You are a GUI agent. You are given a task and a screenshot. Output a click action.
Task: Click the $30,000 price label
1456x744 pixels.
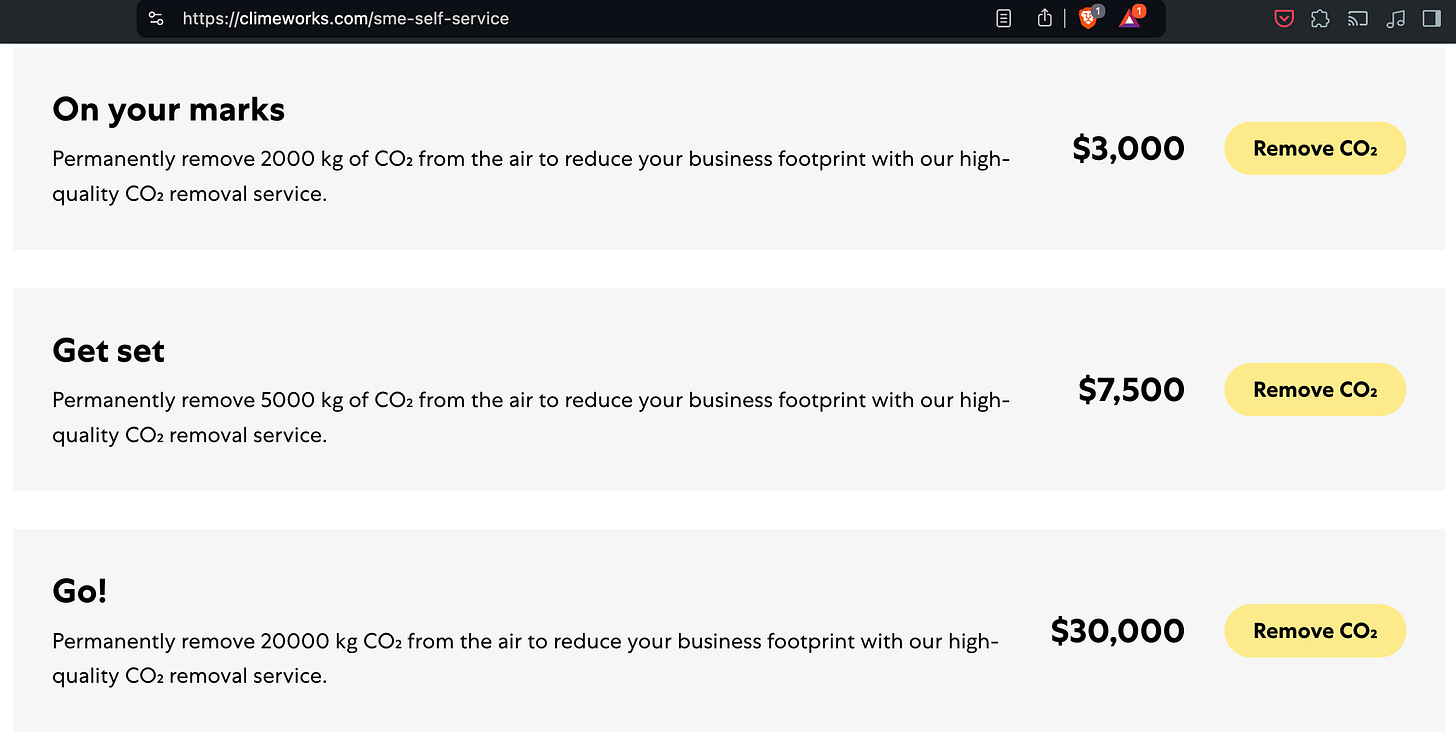click(x=1117, y=631)
